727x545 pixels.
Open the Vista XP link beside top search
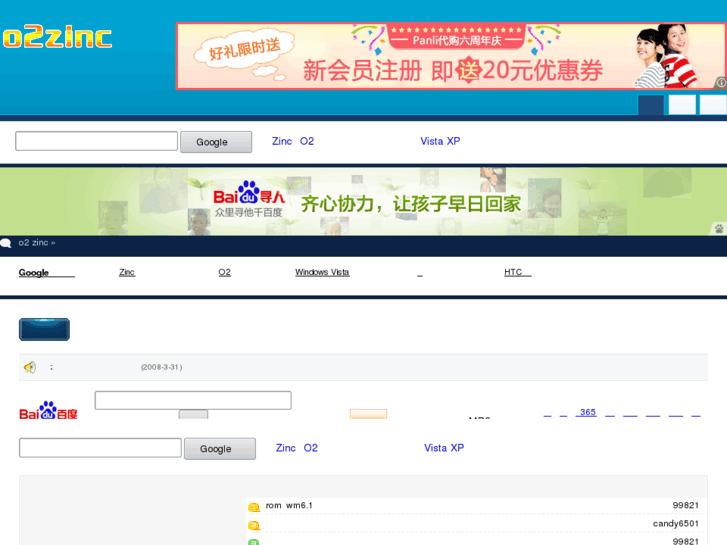tap(440, 141)
